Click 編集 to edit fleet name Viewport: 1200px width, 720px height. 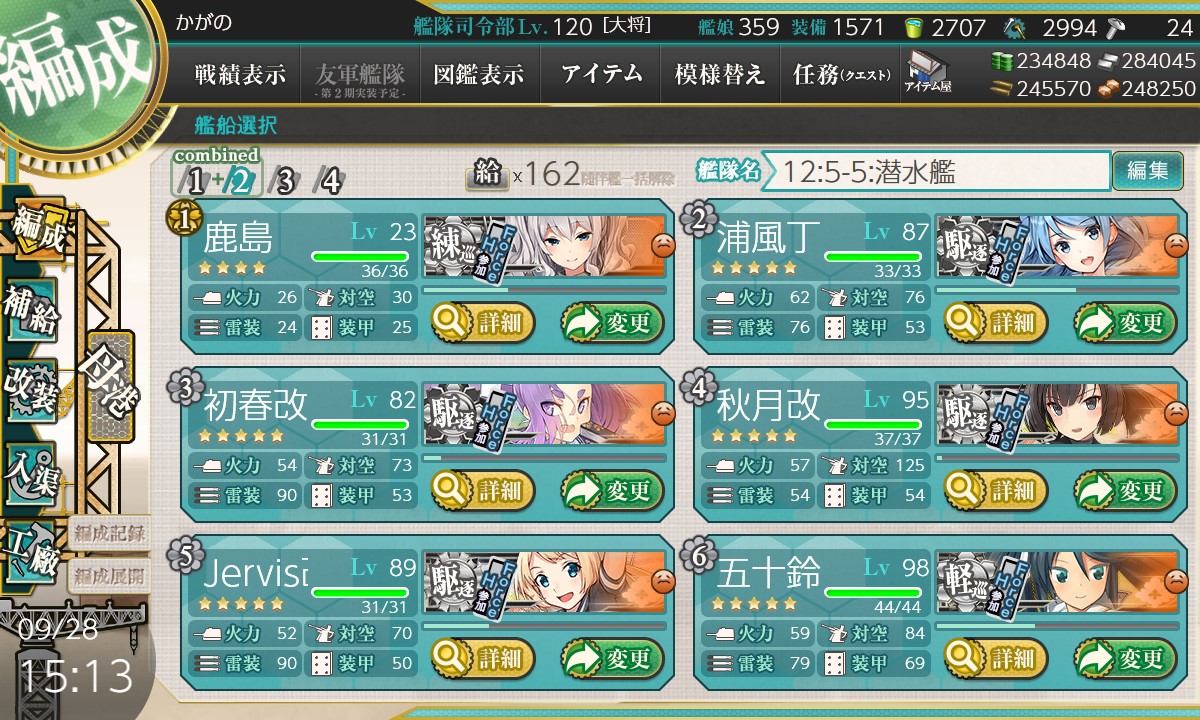click(1147, 171)
